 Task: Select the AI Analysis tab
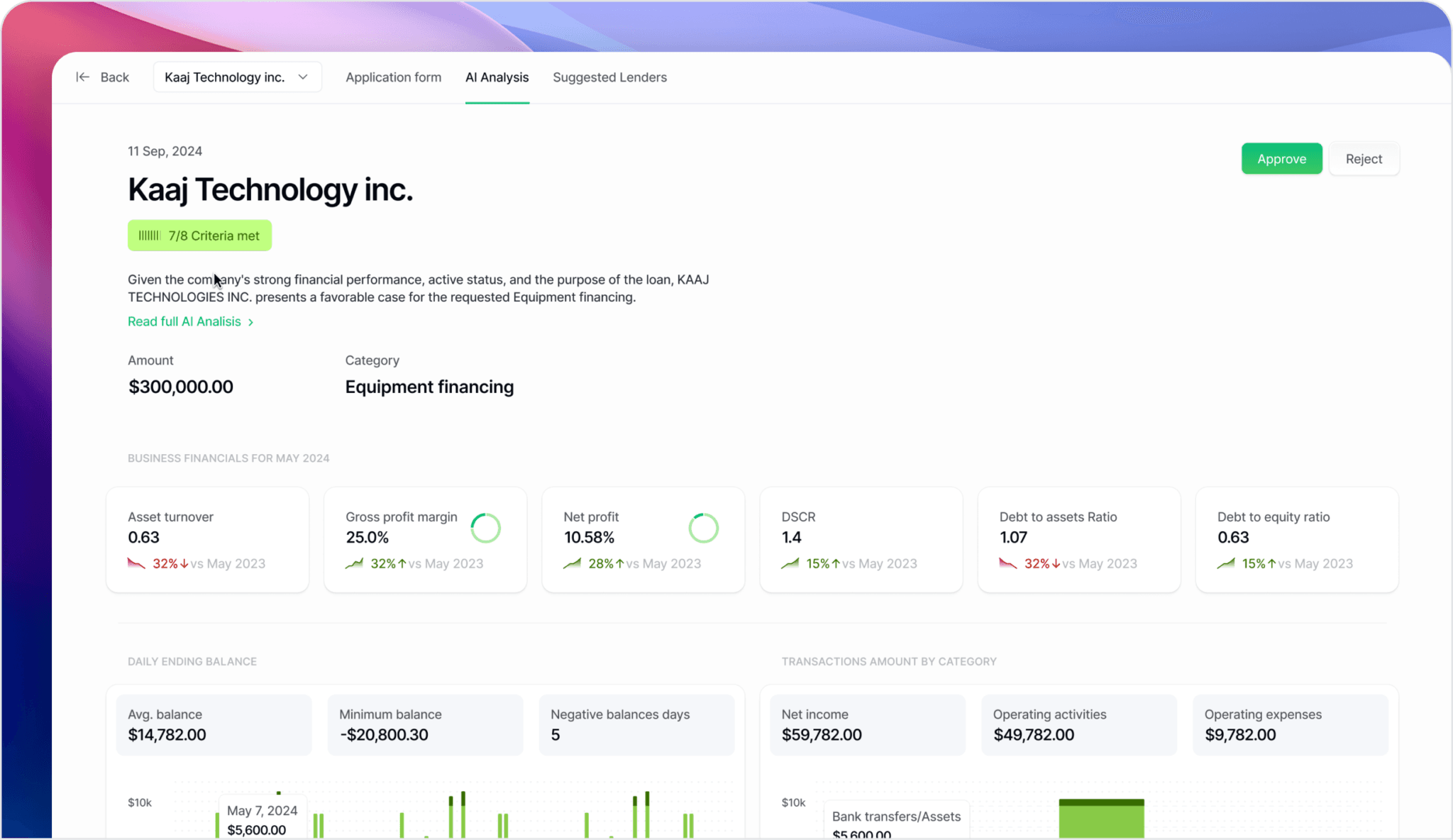coord(497,77)
